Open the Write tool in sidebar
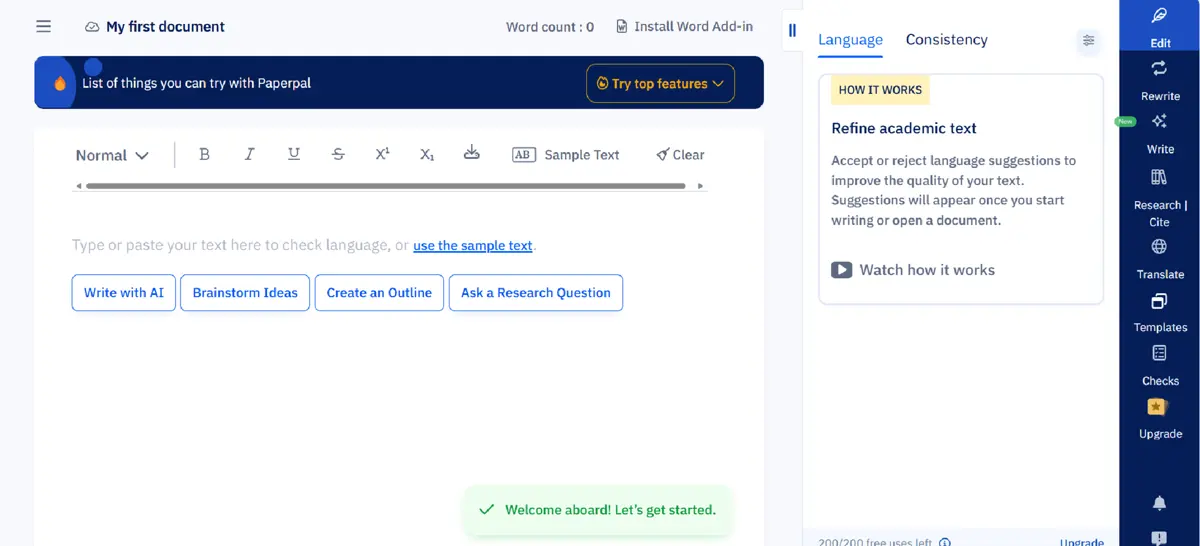This screenshot has height=546, width=1200. (x=1160, y=132)
